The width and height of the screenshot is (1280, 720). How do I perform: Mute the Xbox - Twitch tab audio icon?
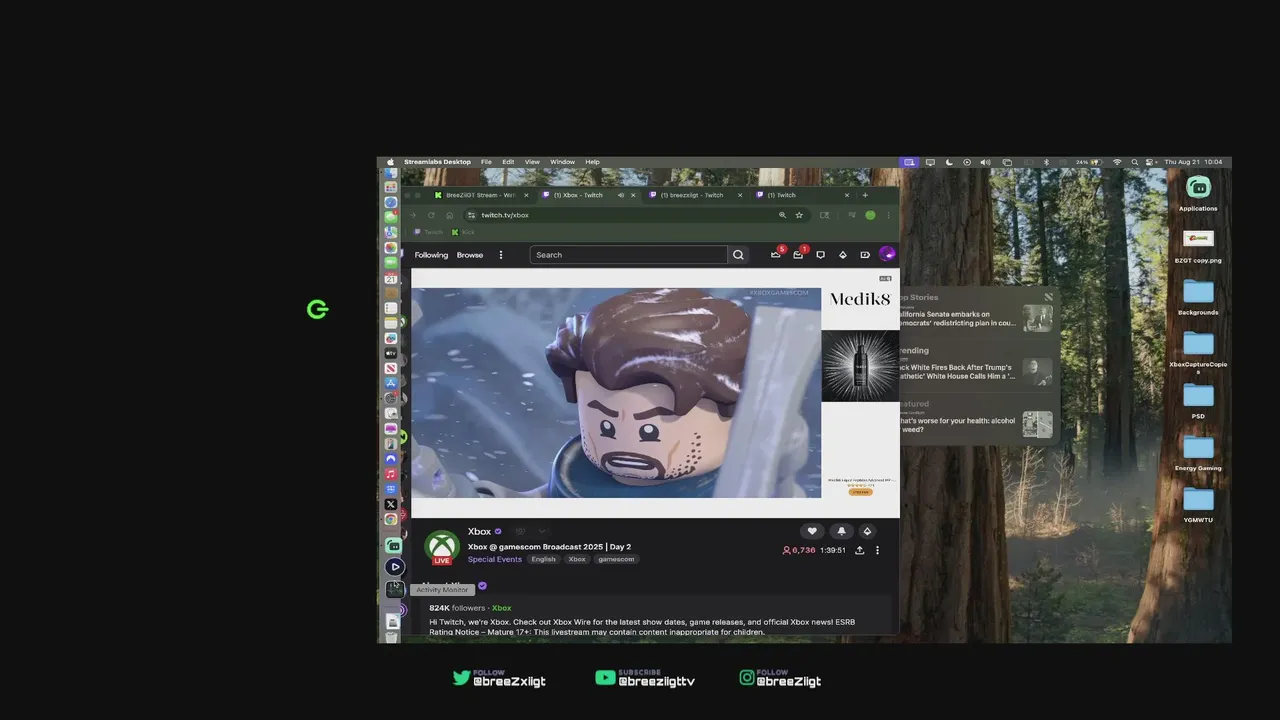621,195
